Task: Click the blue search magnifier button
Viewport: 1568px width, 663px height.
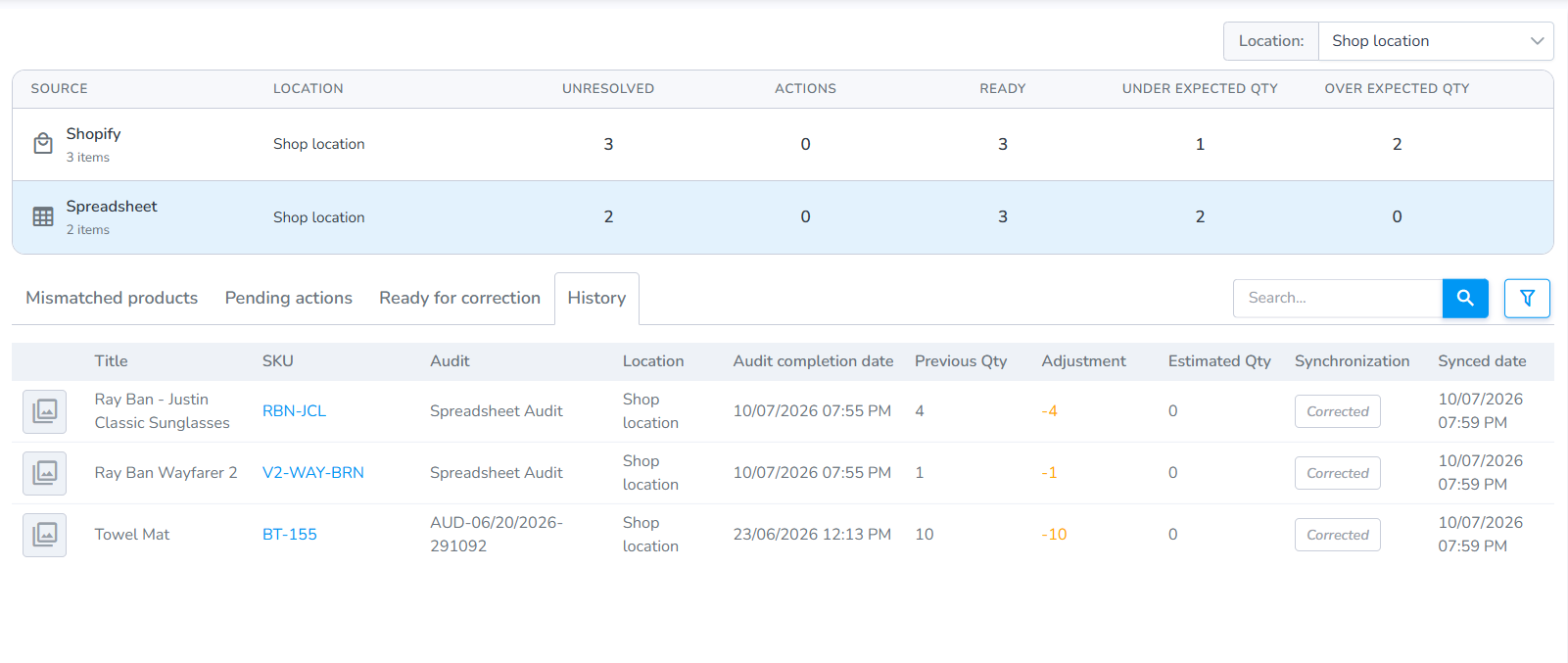Action: point(1465,298)
